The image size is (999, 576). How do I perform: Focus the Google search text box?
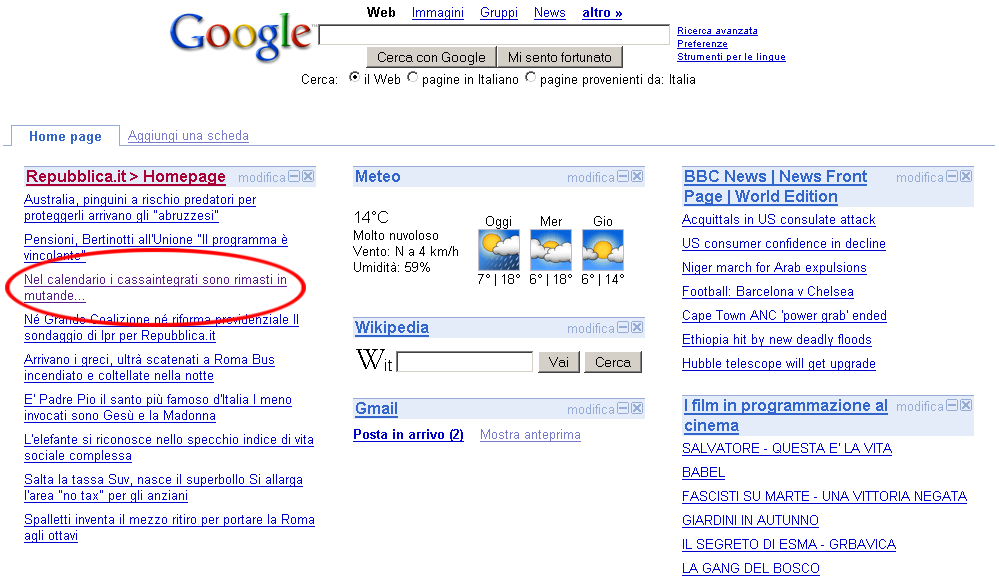click(x=494, y=35)
